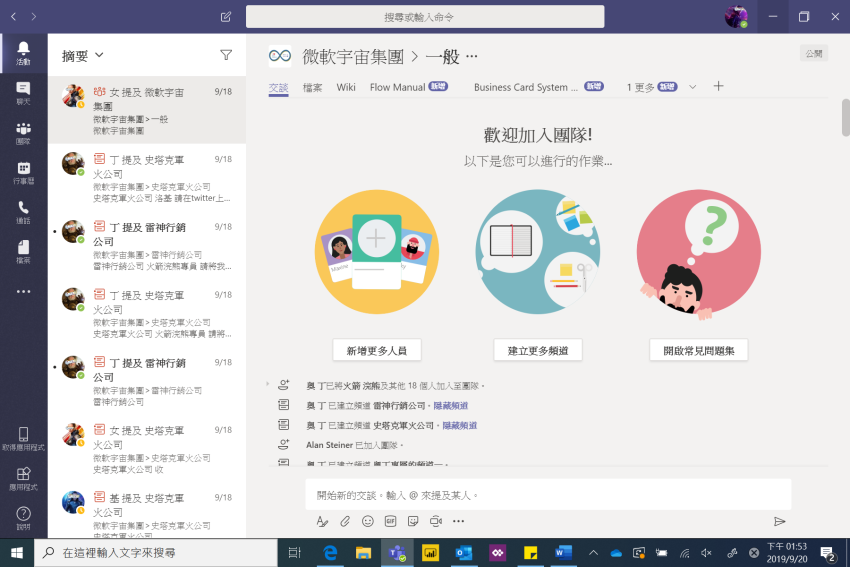
Task: Open the GIF picker
Action: pos(390,521)
